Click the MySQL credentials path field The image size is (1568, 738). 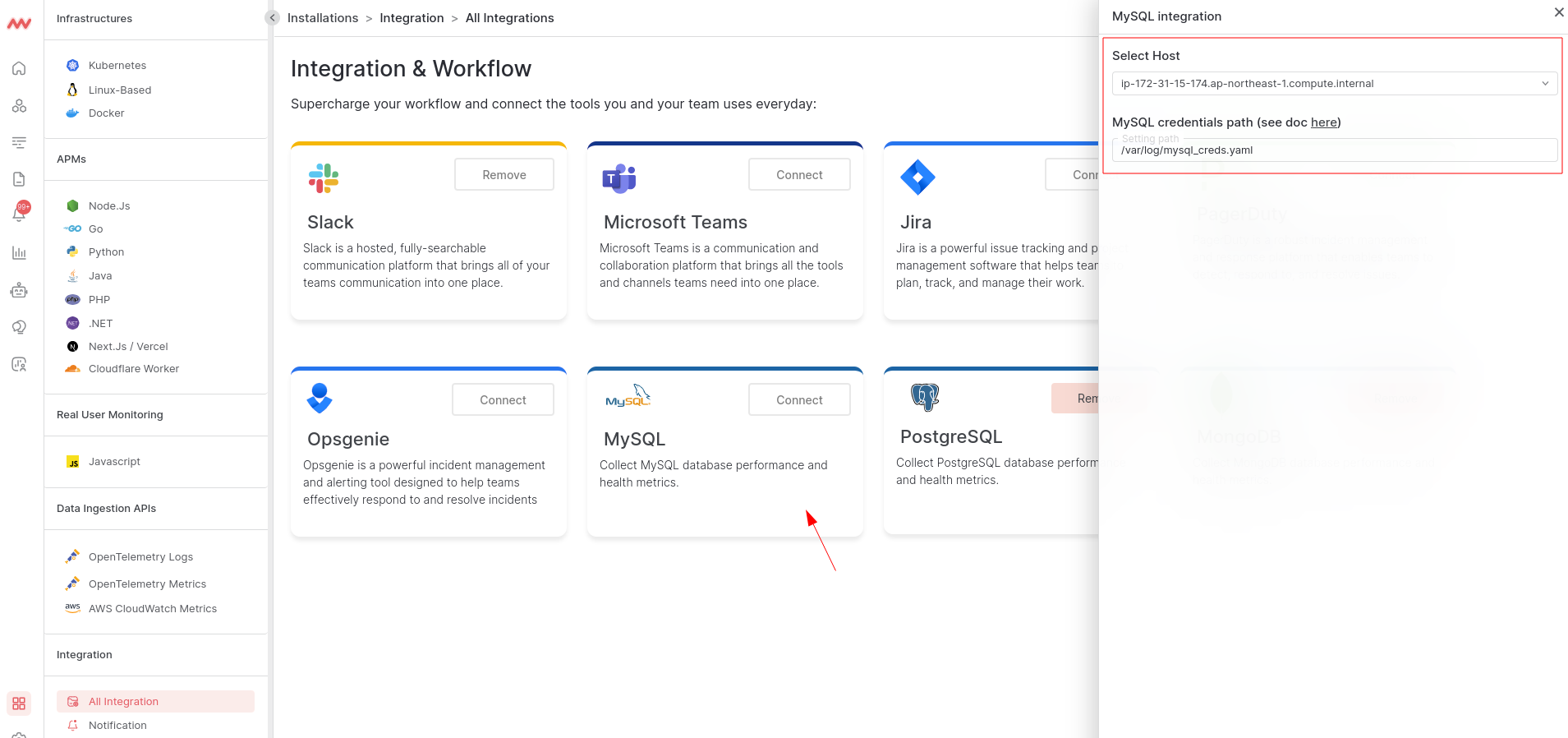point(1334,150)
